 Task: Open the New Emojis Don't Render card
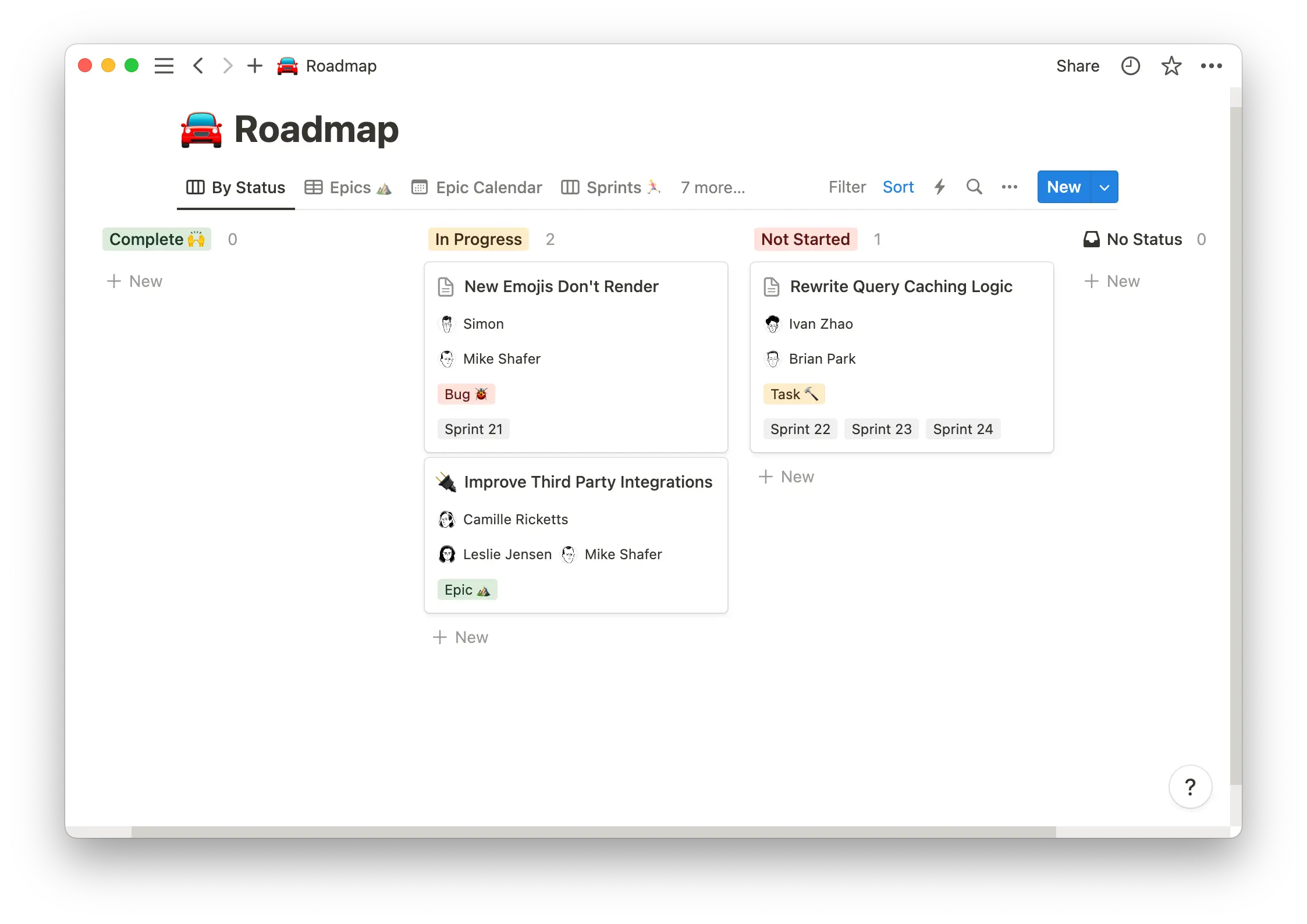tap(560, 286)
